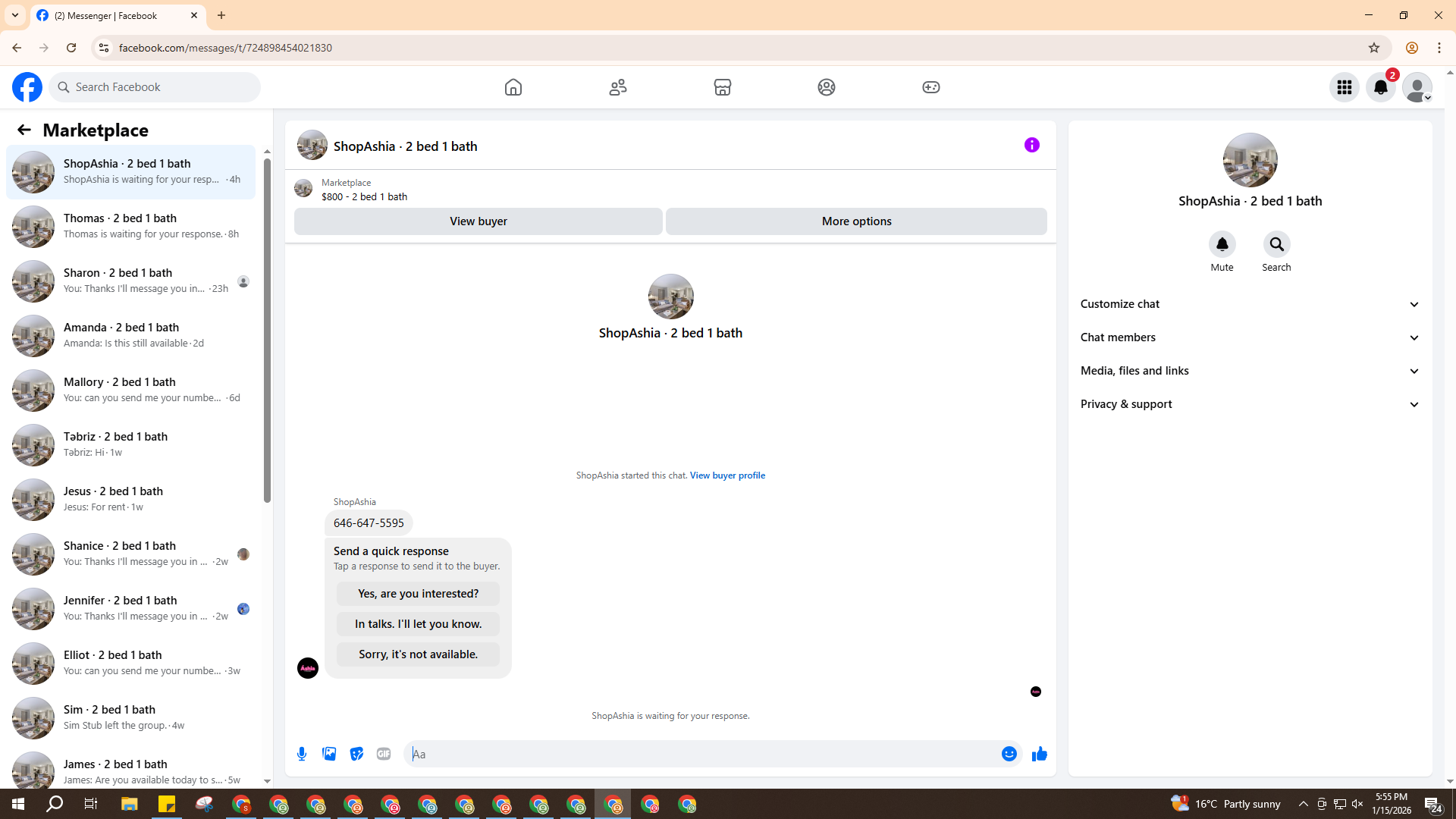1456x819 pixels.
Task: Click the voice clip microphone icon
Action: tap(302, 754)
